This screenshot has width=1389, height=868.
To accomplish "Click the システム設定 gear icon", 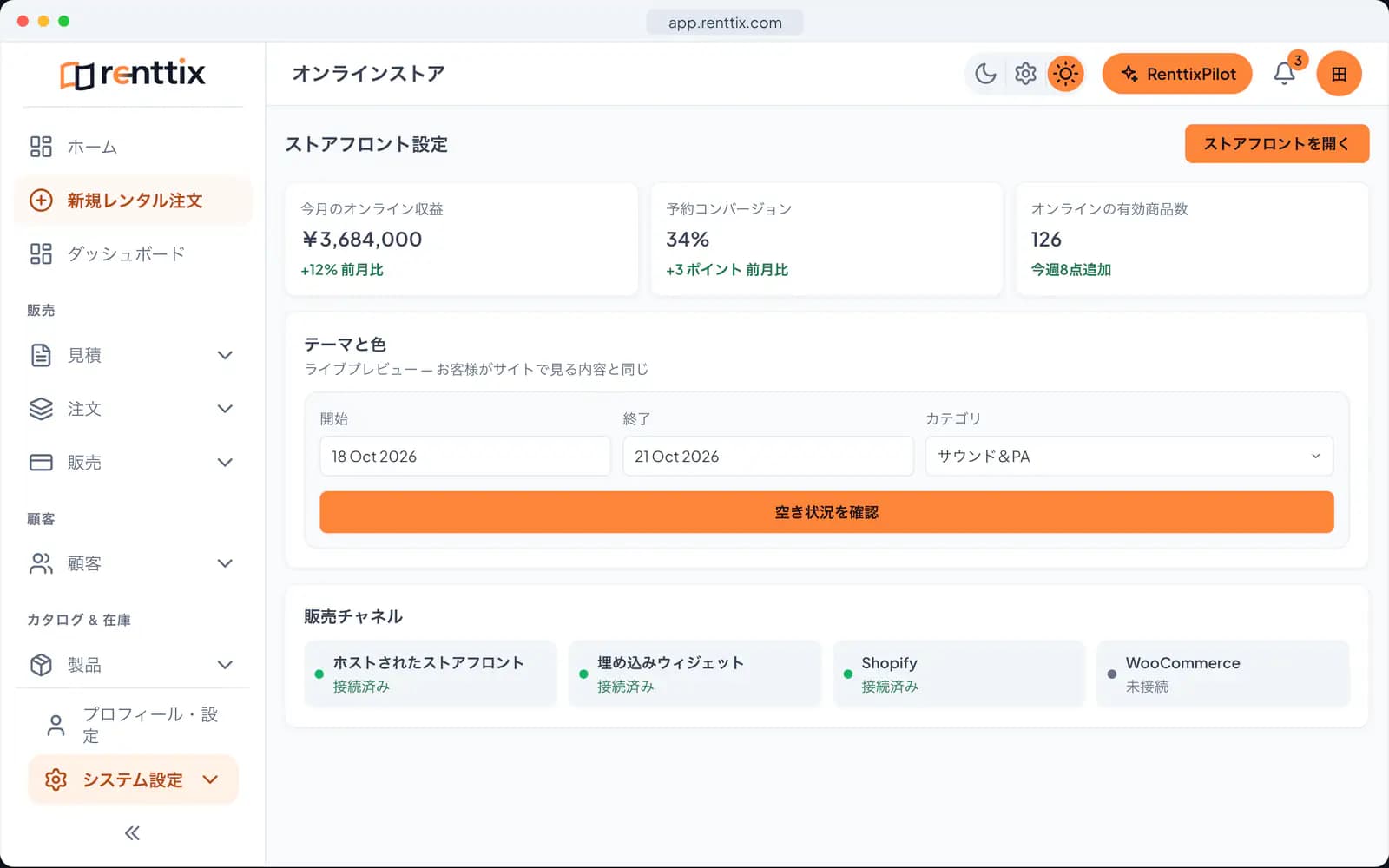I will click(x=56, y=779).
